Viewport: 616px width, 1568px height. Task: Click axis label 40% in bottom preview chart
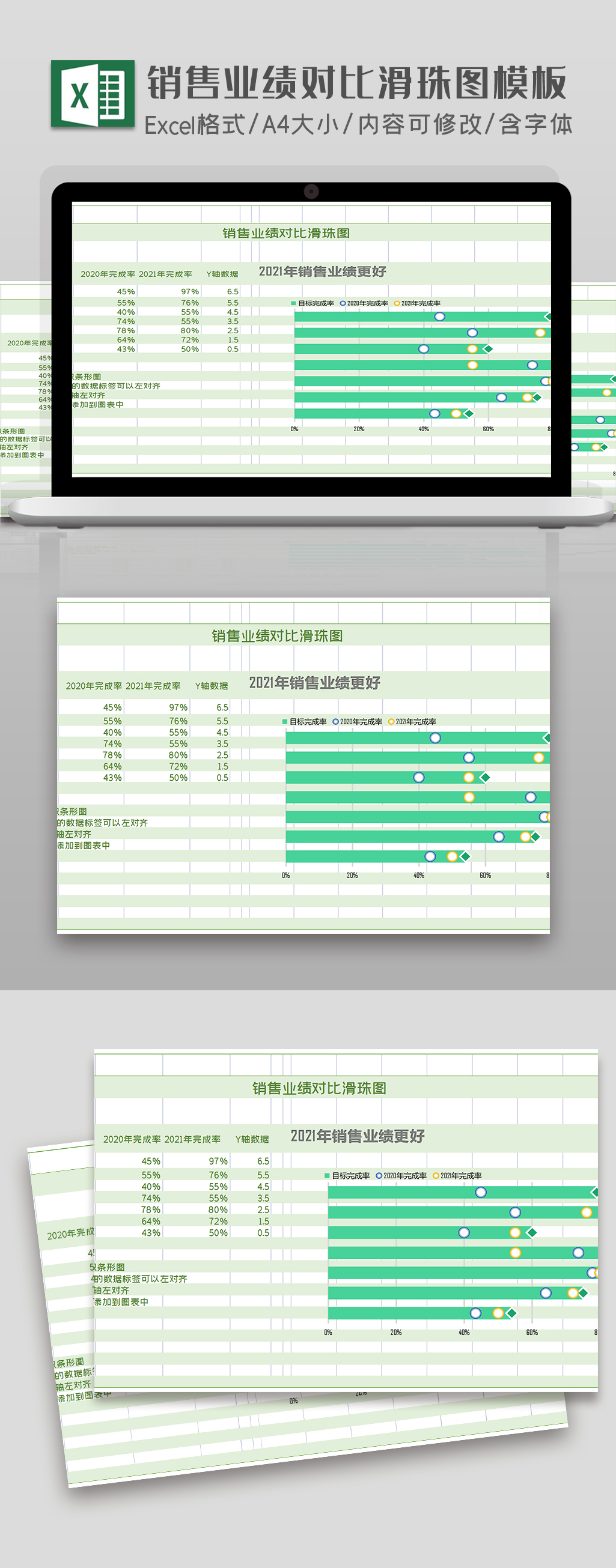464,1333
